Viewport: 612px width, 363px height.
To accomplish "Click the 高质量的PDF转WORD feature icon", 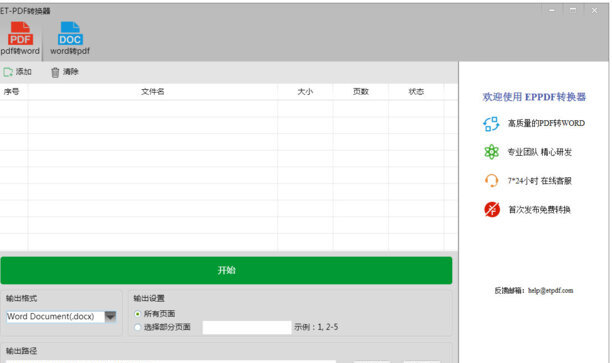I will coord(491,124).
